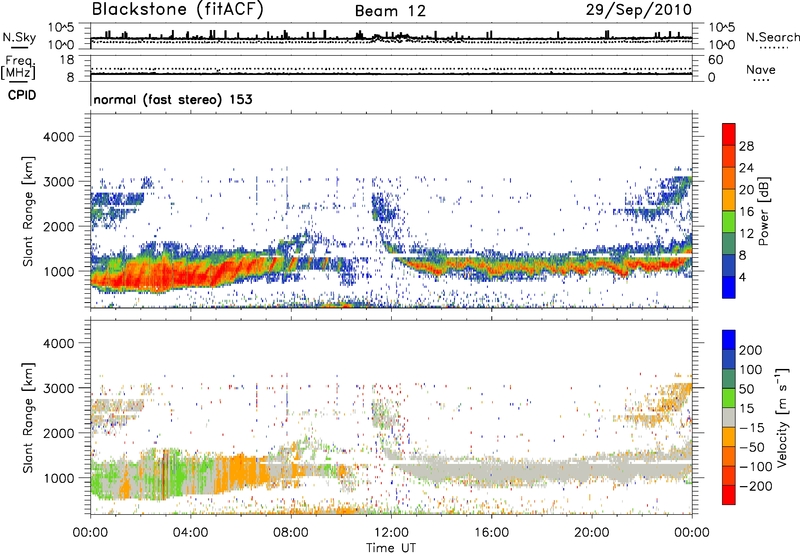This screenshot has width=800, height=554.
Task: Select the bright blue top Velocity swatch
Action: 729,340
